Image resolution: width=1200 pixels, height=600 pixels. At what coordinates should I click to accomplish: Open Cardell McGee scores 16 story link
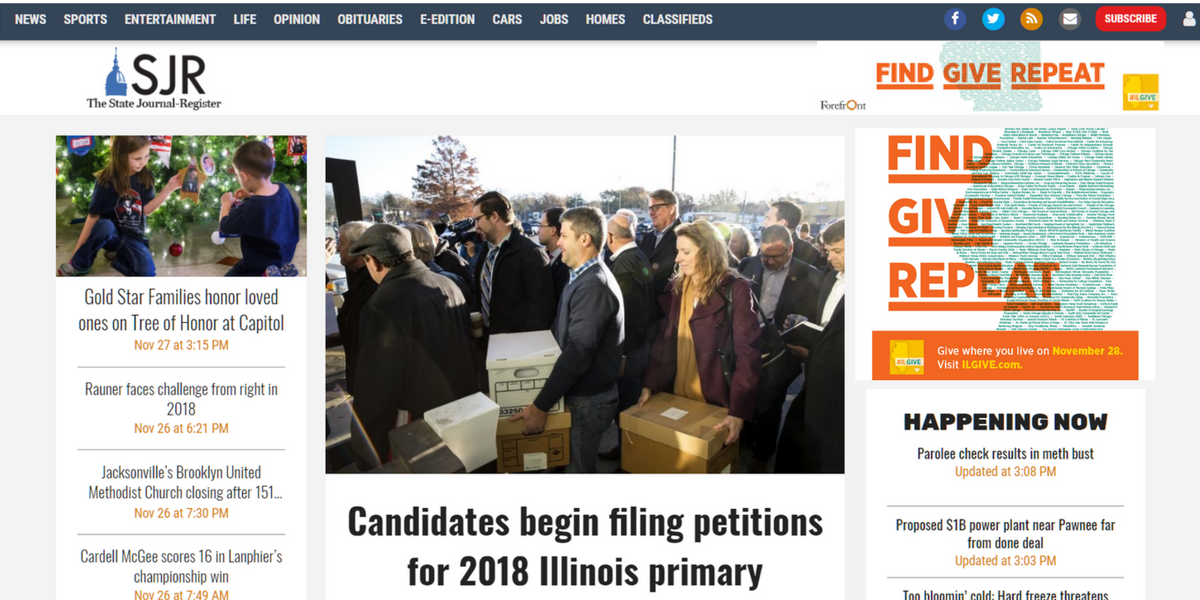(x=181, y=566)
